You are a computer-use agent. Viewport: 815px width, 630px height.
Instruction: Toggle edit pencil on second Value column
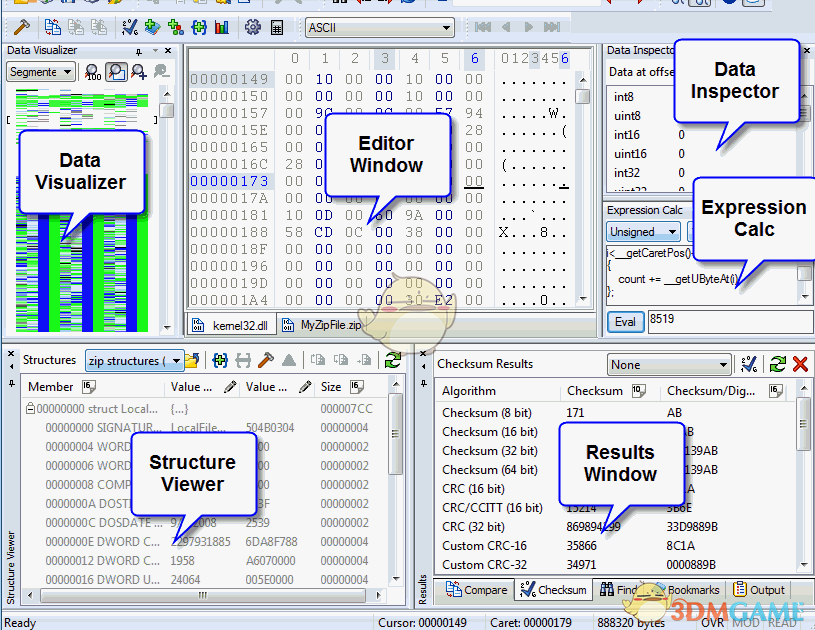tap(305, 387)
